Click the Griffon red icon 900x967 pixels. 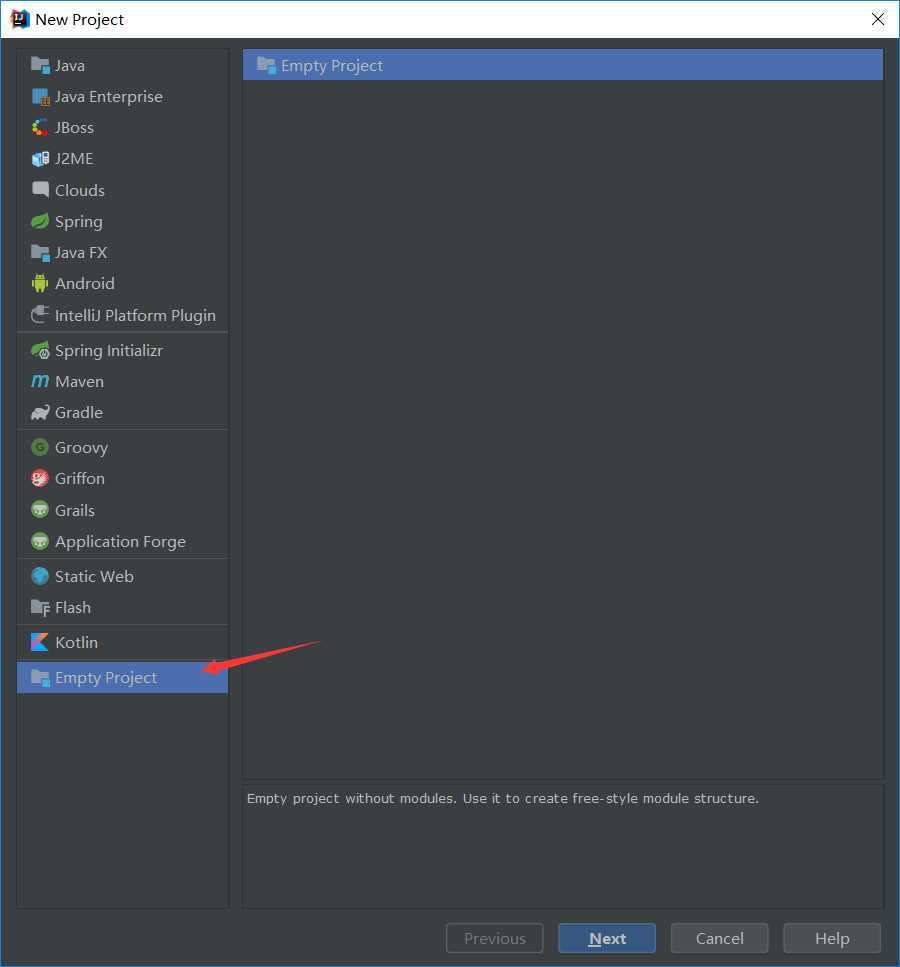coord(40,479)
